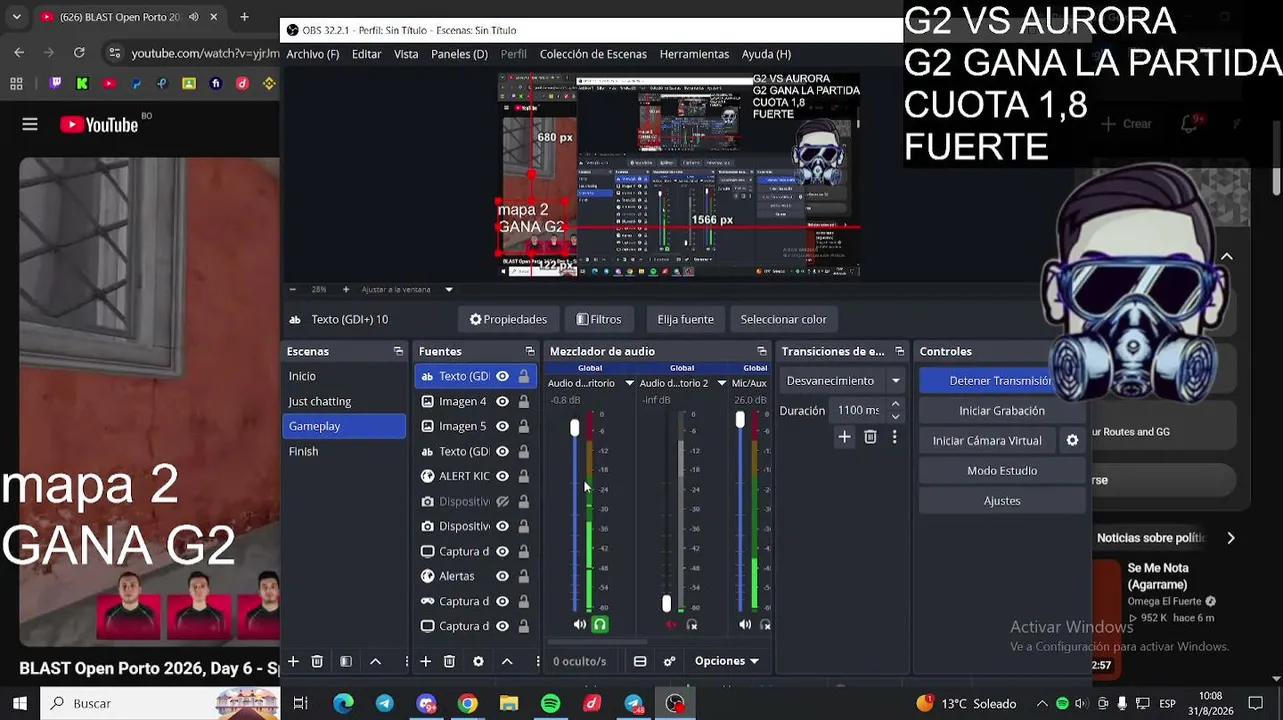Open the Kick bookmark in the browser
Viewport: 1283px width, 720px height.
(82, 84)
